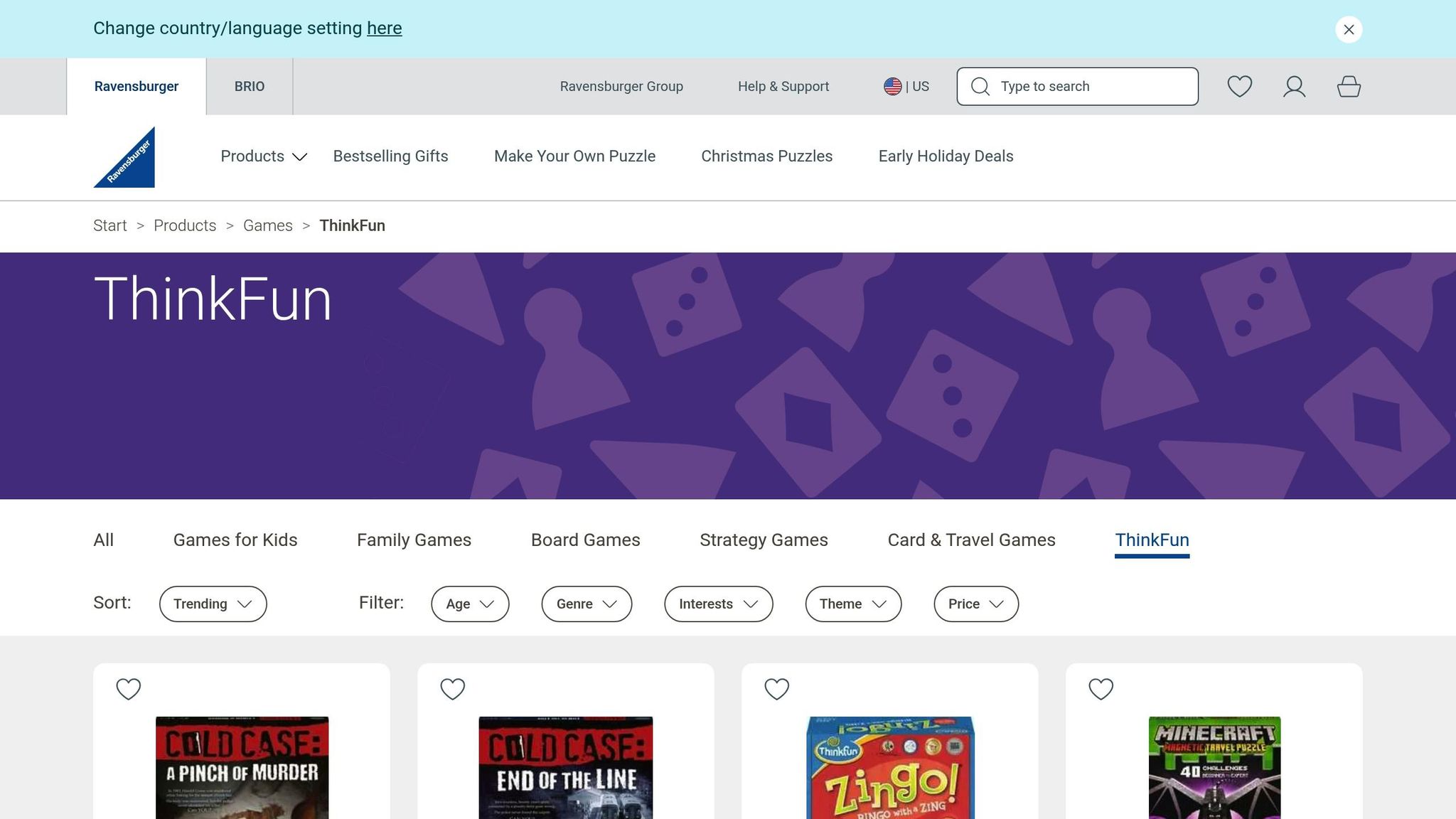Dismiss the country/language banner
Image resolution: width=1456 pixels, height=819 pixels.
(x=1349, y=30)
